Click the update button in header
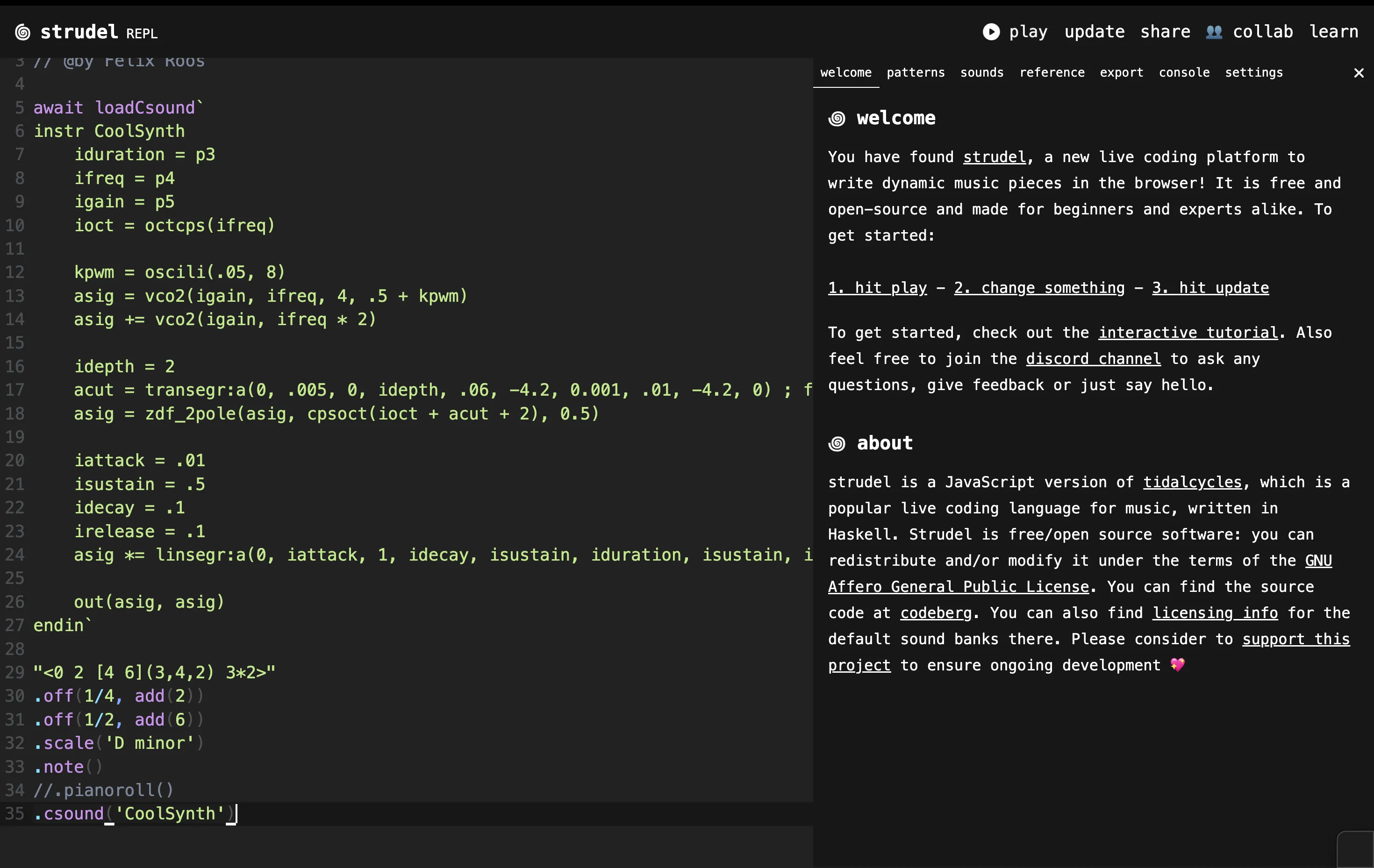 (1095, 32)
